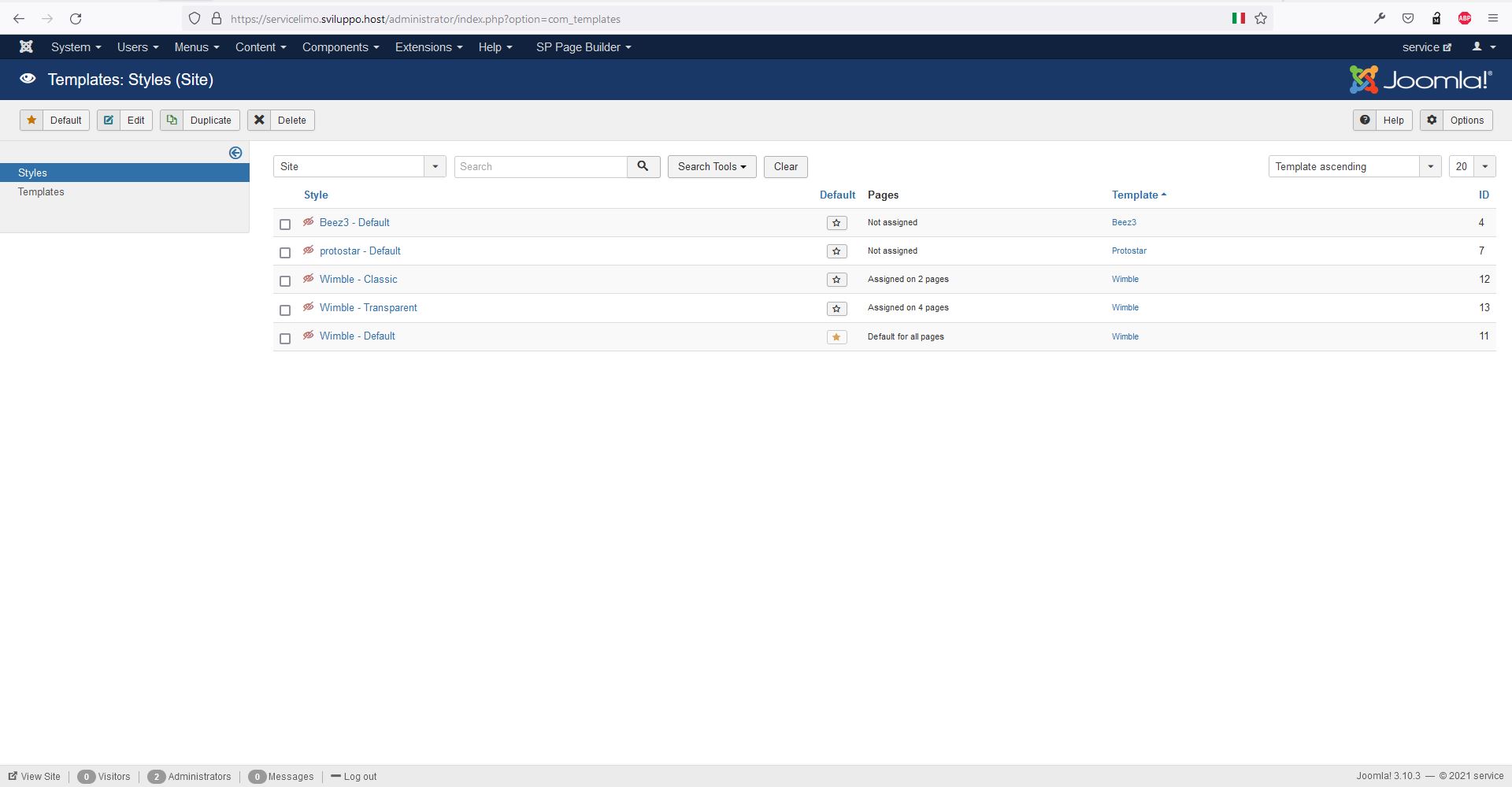1512x787 pixels.
Task: Set Beez3 - Default as default via star
Action: pyautogui.click(x=836, y=223)
